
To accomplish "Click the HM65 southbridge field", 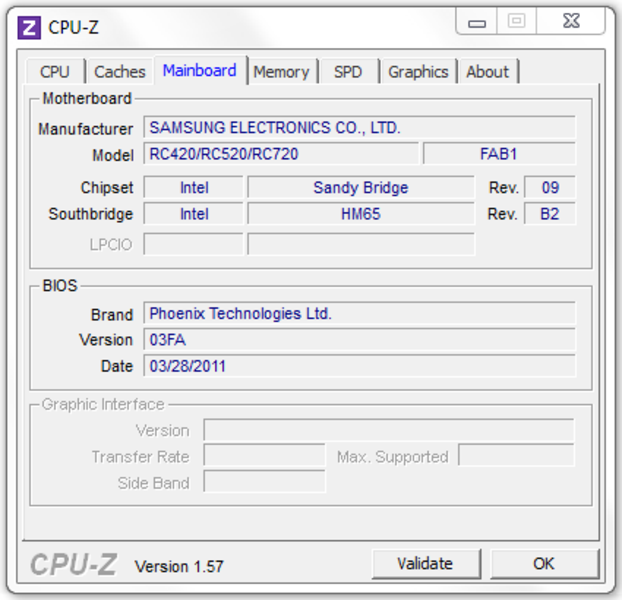I will point(361,214).
